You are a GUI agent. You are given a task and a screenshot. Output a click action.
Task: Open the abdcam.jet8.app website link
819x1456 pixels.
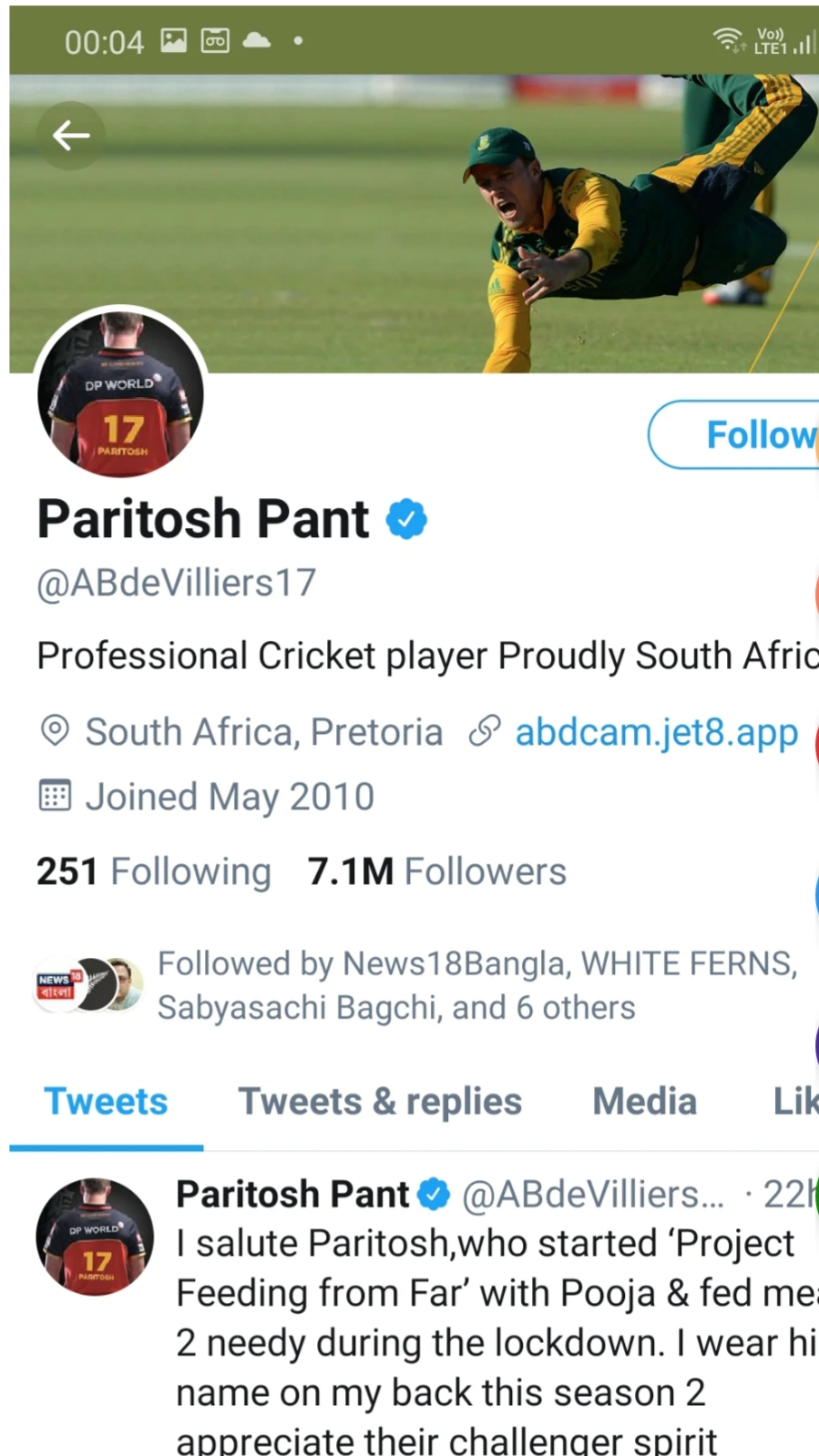click(657, 732)
